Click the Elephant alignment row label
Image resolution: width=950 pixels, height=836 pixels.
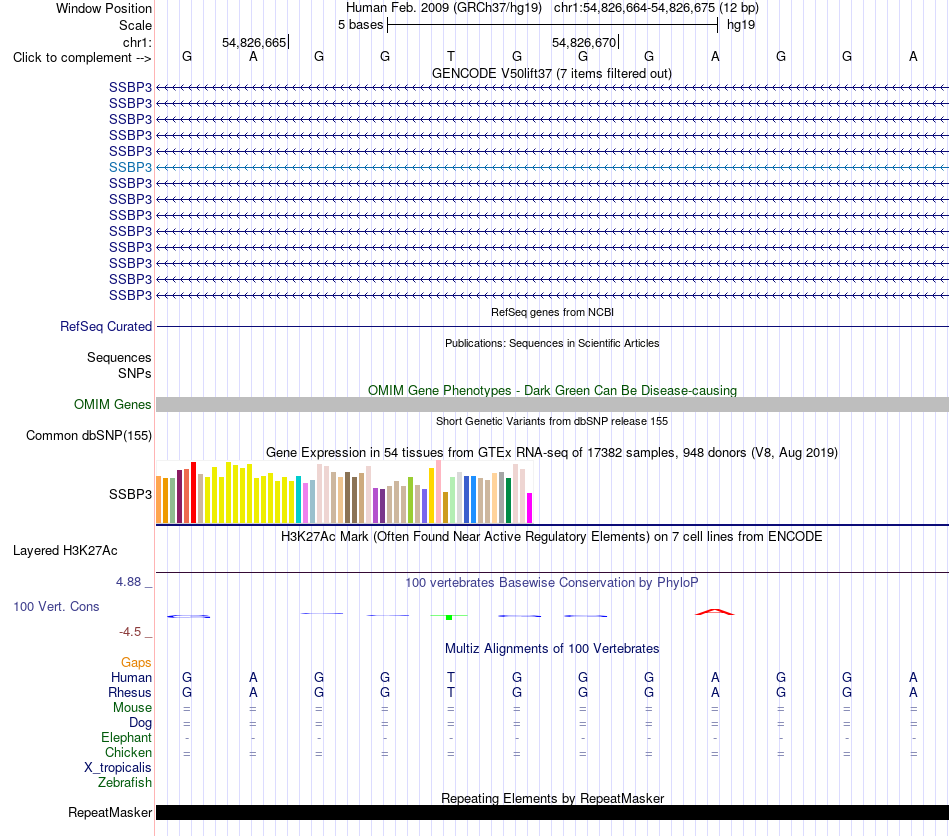[126, 737]
